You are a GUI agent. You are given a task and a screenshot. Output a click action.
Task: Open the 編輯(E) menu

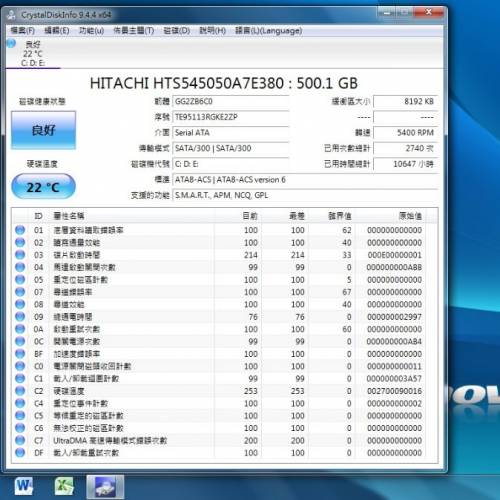57,31
